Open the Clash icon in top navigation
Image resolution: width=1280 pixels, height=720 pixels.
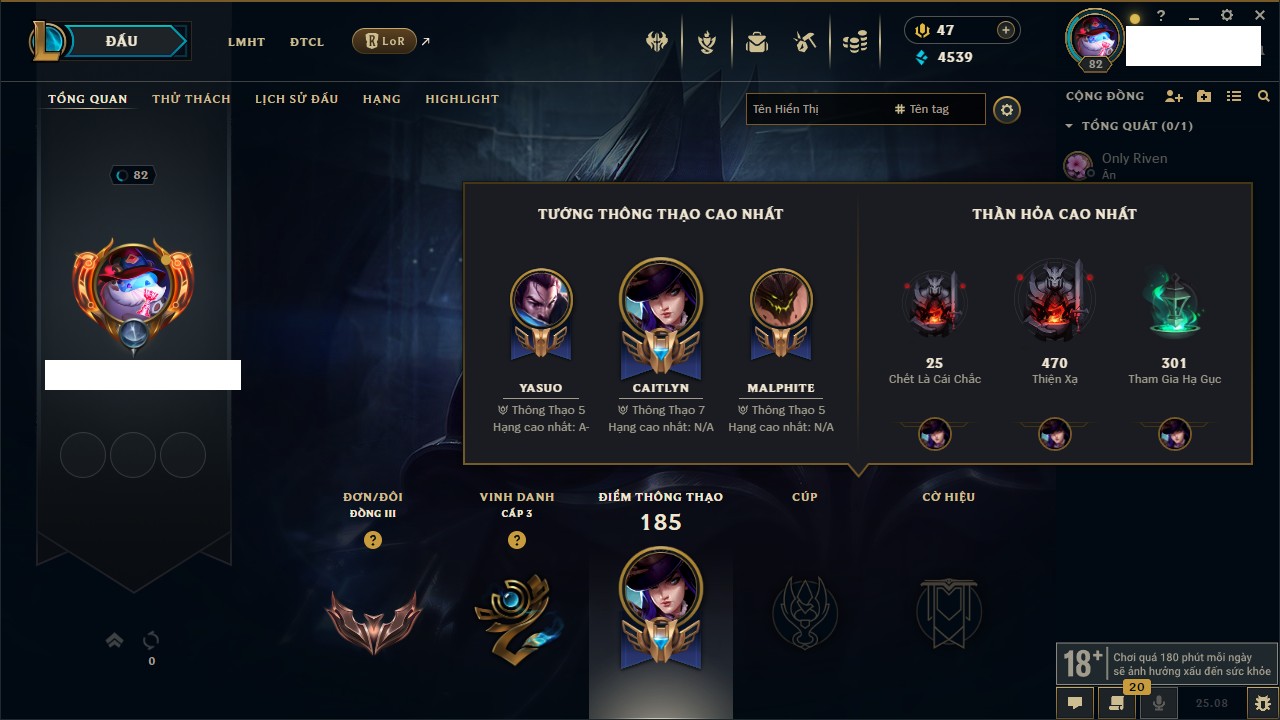tap(657, 42)
